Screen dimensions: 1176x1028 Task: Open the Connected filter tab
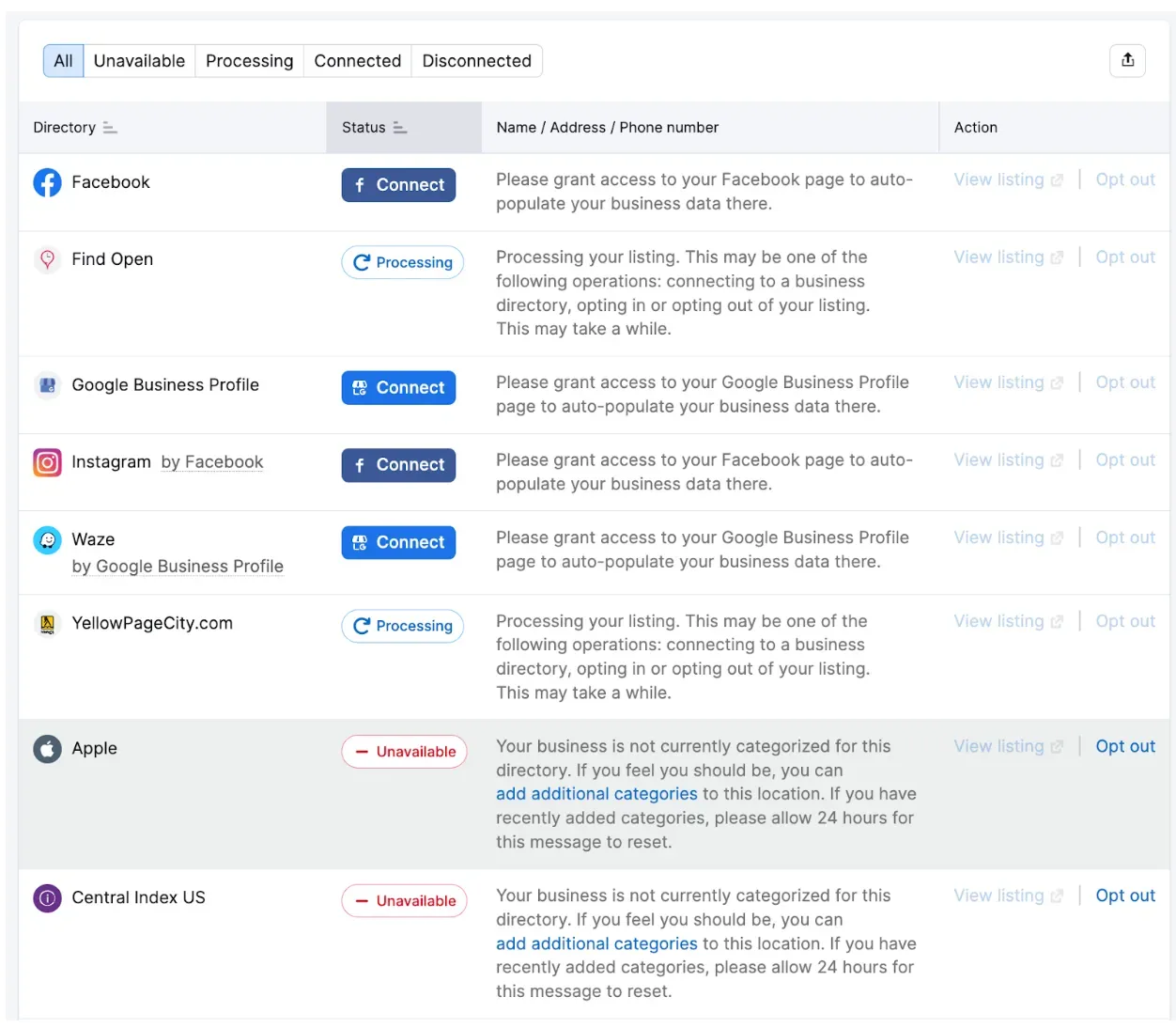click(x=357, y=61)
